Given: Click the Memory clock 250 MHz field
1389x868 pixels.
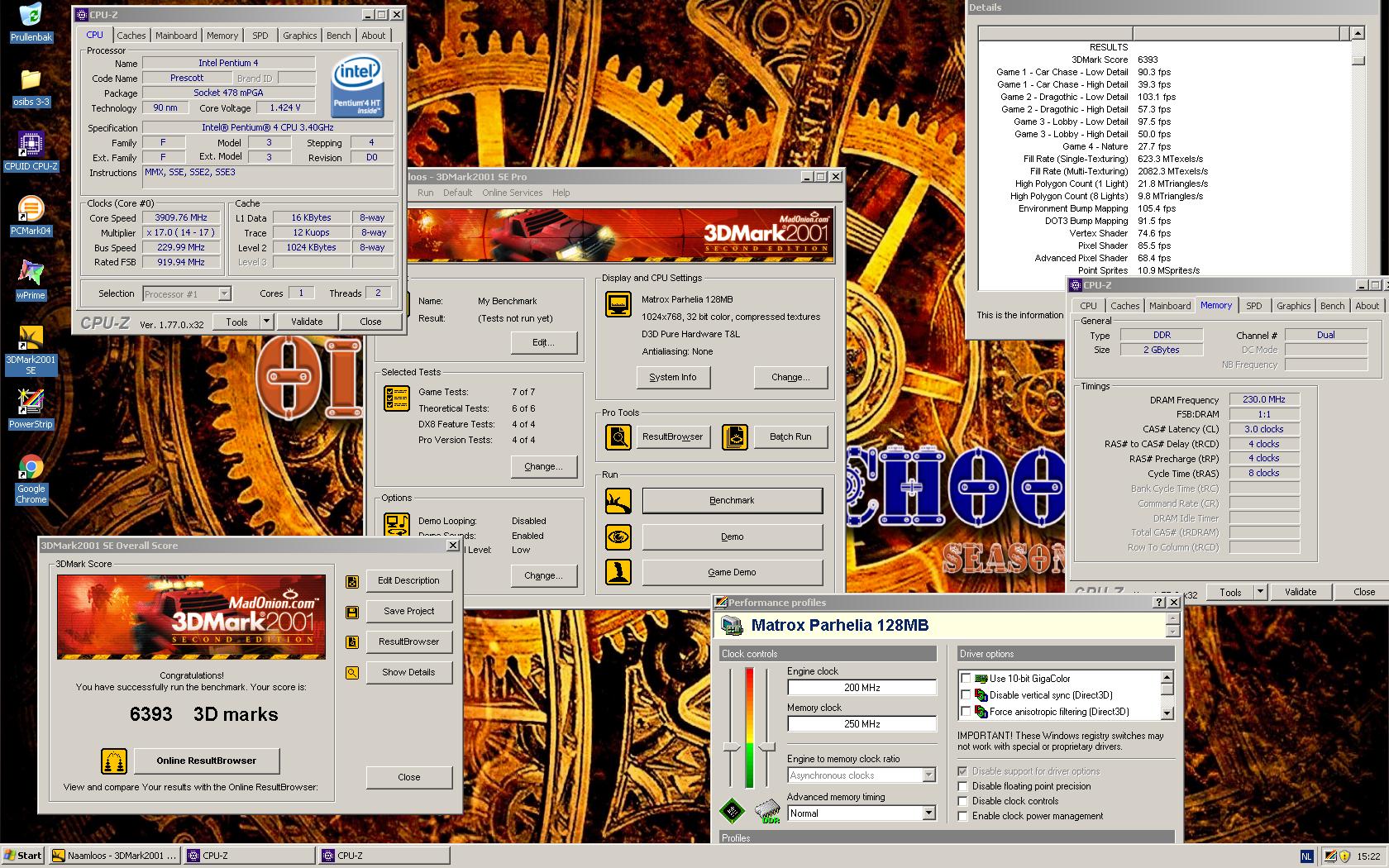Looking at the screenshot, I should 862,724.
